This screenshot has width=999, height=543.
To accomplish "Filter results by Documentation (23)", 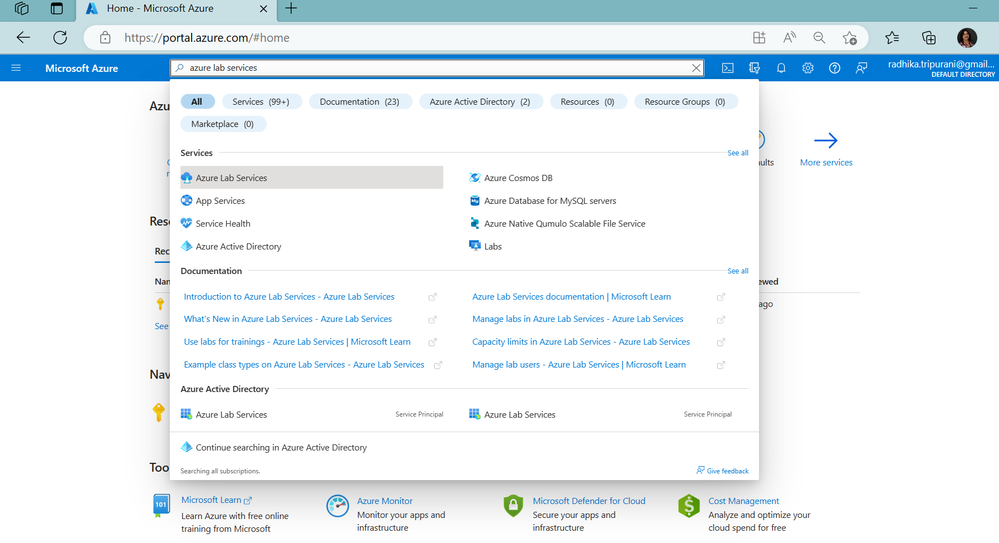I will (x=359, y=101).
